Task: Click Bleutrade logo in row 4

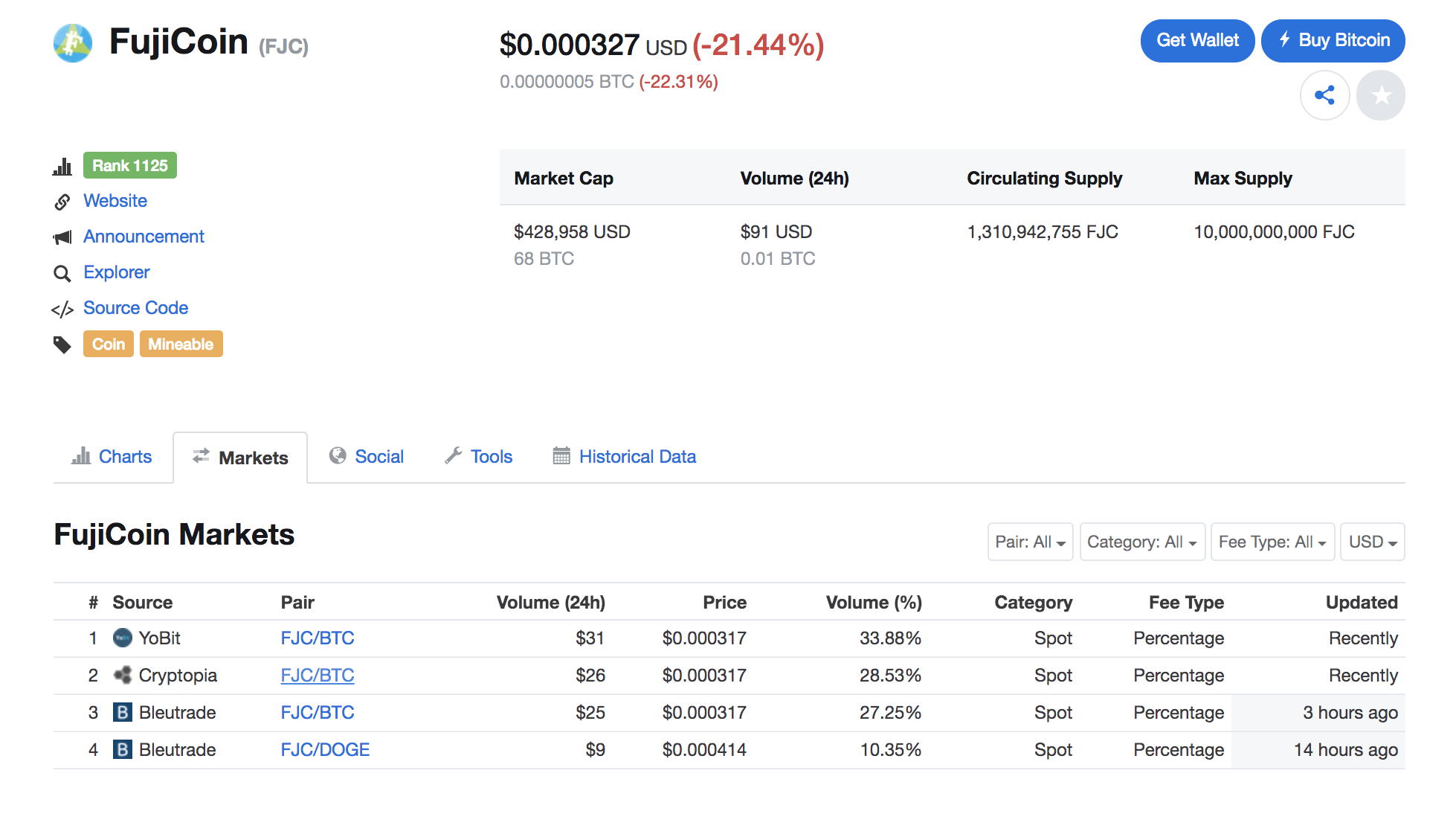Action: coord(122,749)
